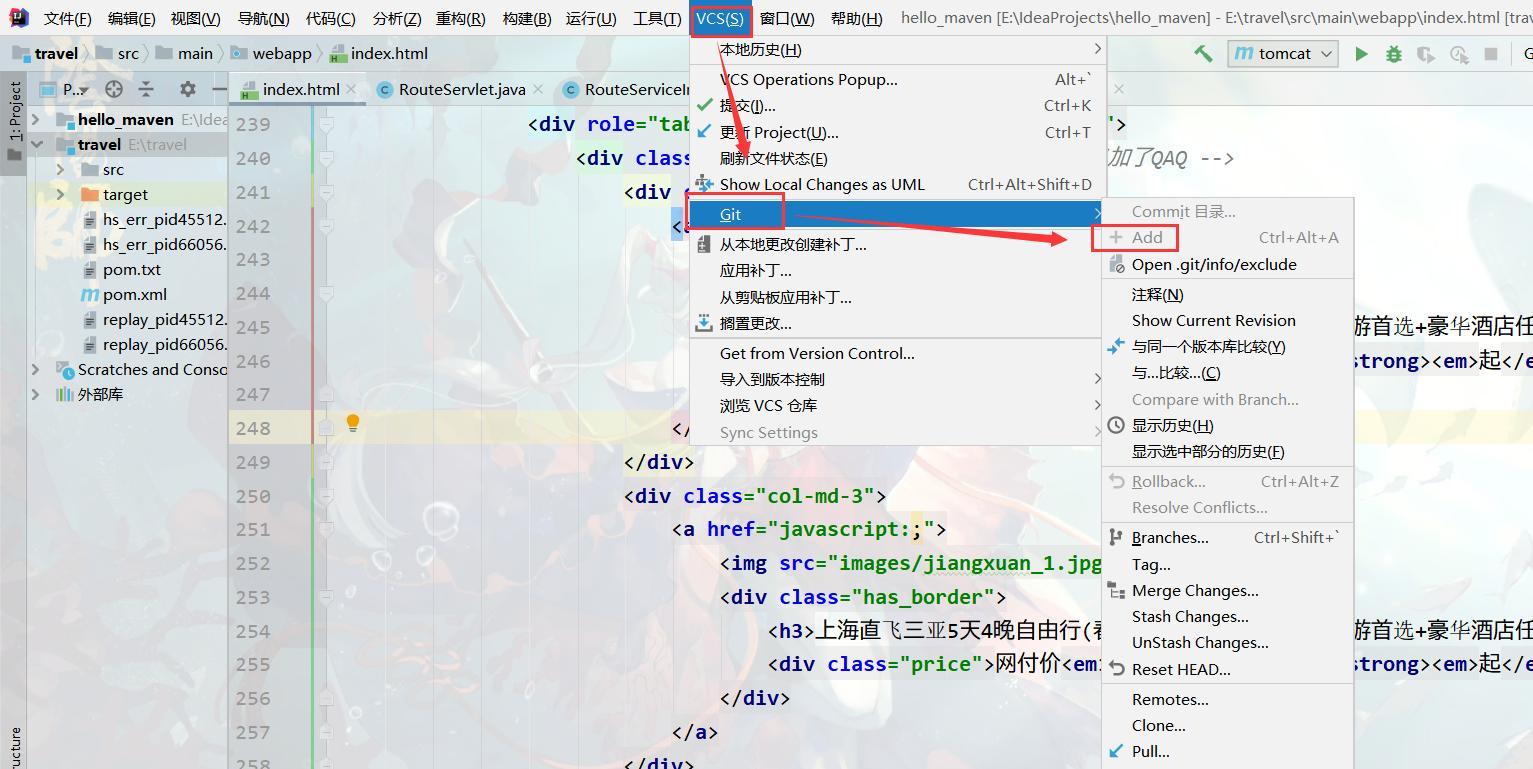Choose Pull... in Git submenu
The image size is (1533, 769).
click(1227, 752)
